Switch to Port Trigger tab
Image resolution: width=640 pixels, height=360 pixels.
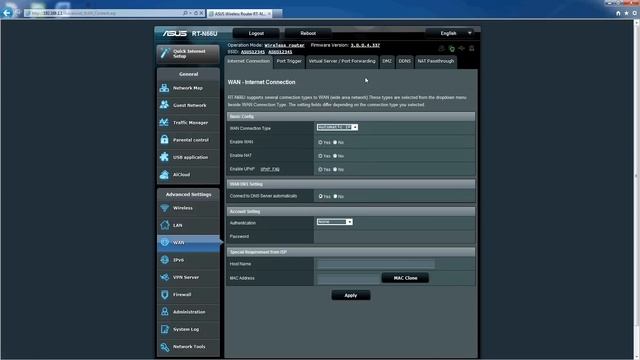tap(289, 61)
